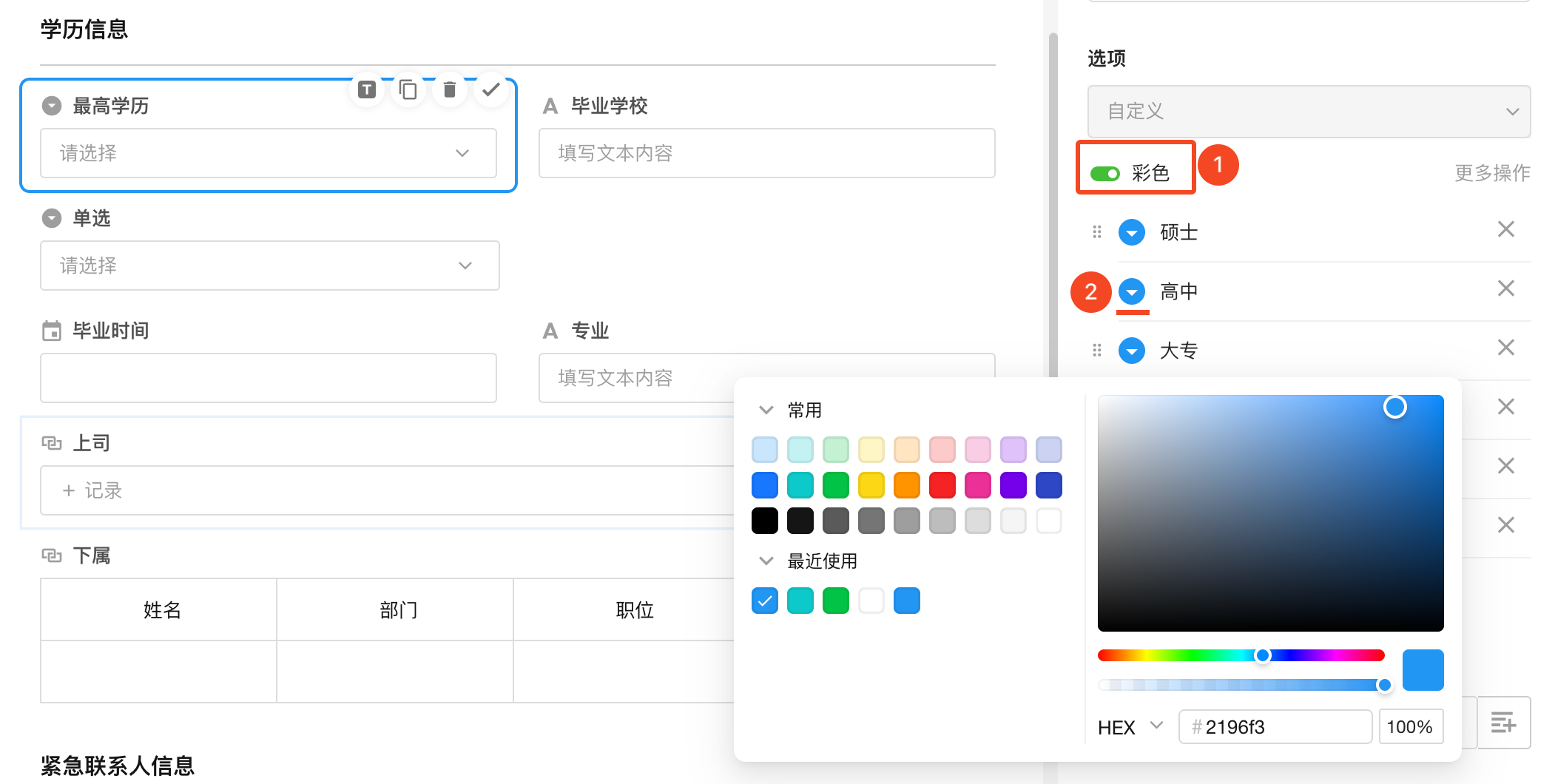Open color picker for 高中 option
The height and width of the screenshot is (784, 1555).
click(x=1131, y=291)
